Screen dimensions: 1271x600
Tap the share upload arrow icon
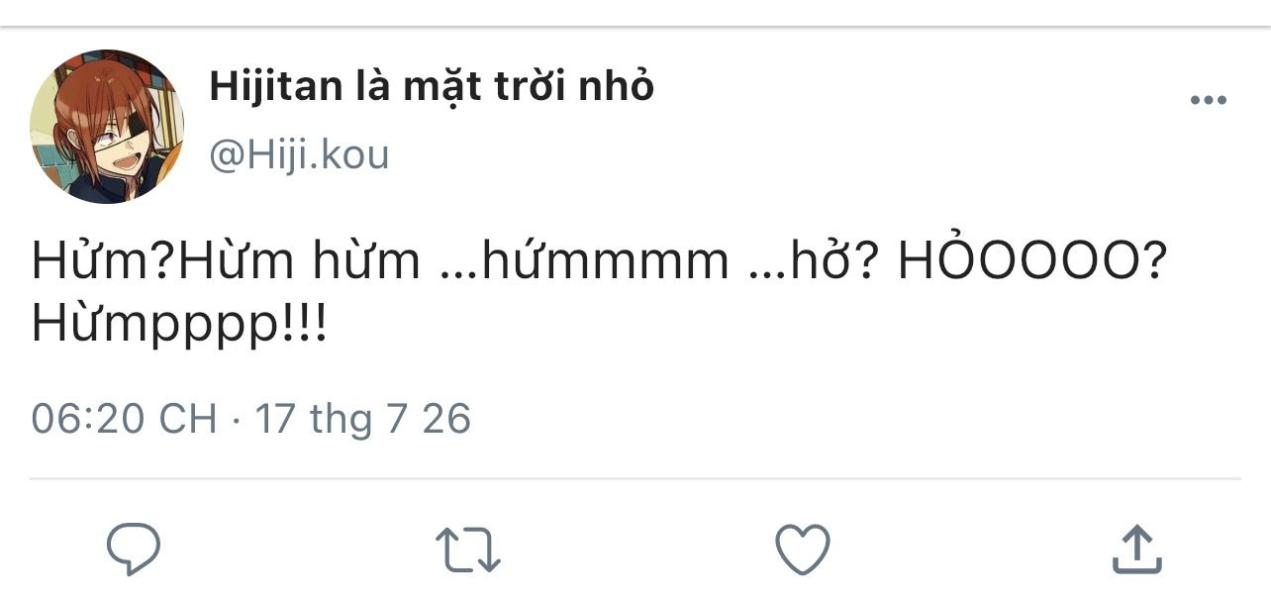pyautogui.click(x=1137, y=549)
